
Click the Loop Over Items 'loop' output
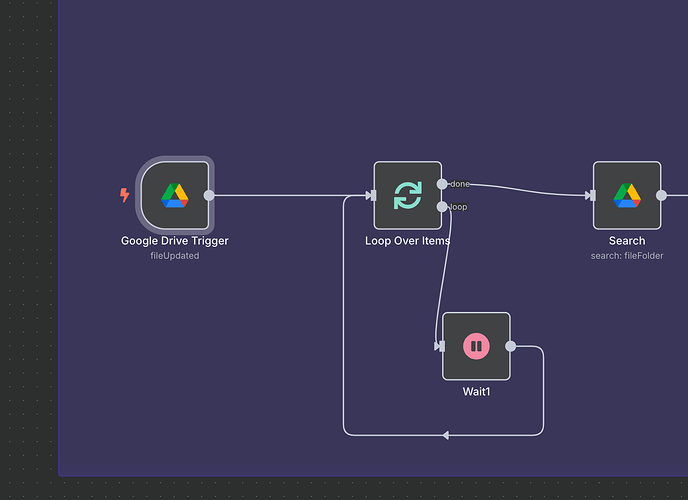tap(442, 207)
